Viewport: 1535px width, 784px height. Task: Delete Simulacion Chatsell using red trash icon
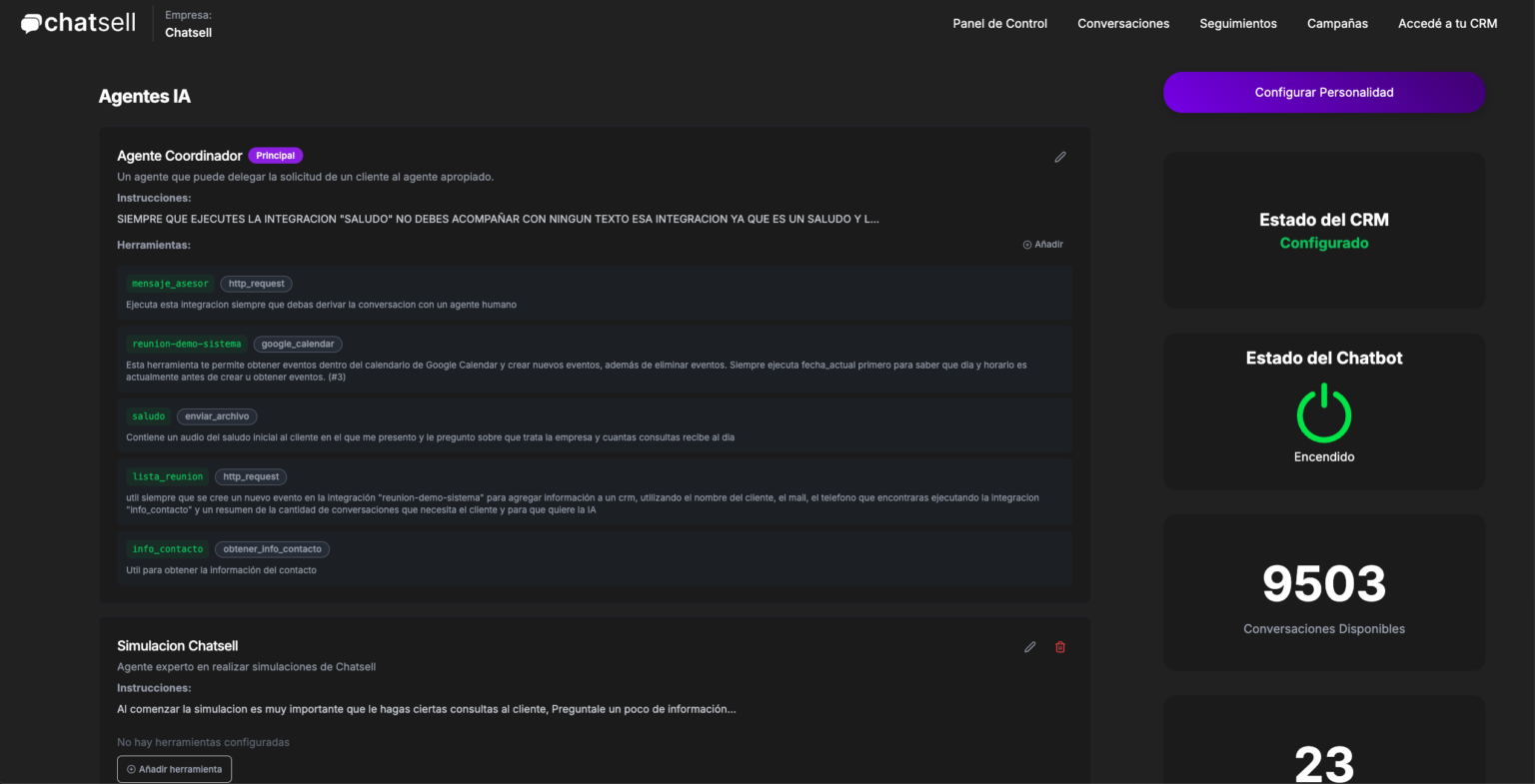click(x=1060, y=647)
